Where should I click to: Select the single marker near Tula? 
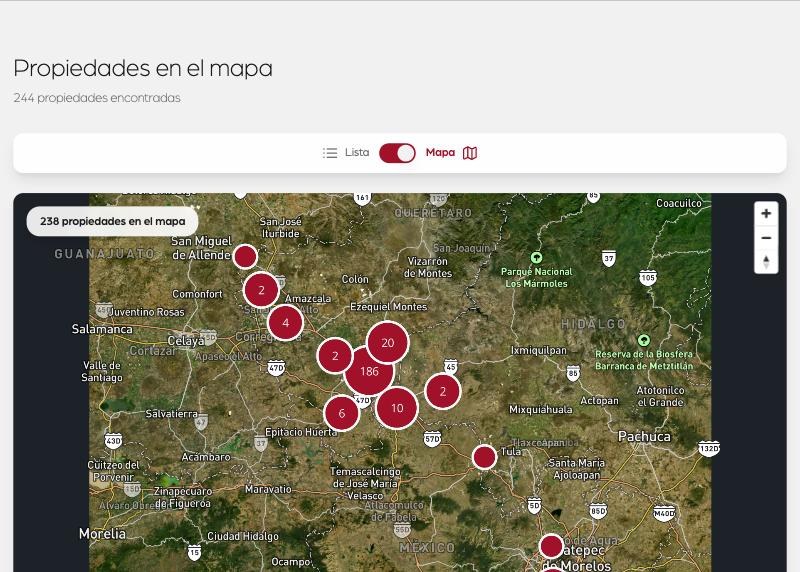coord(484,457)
